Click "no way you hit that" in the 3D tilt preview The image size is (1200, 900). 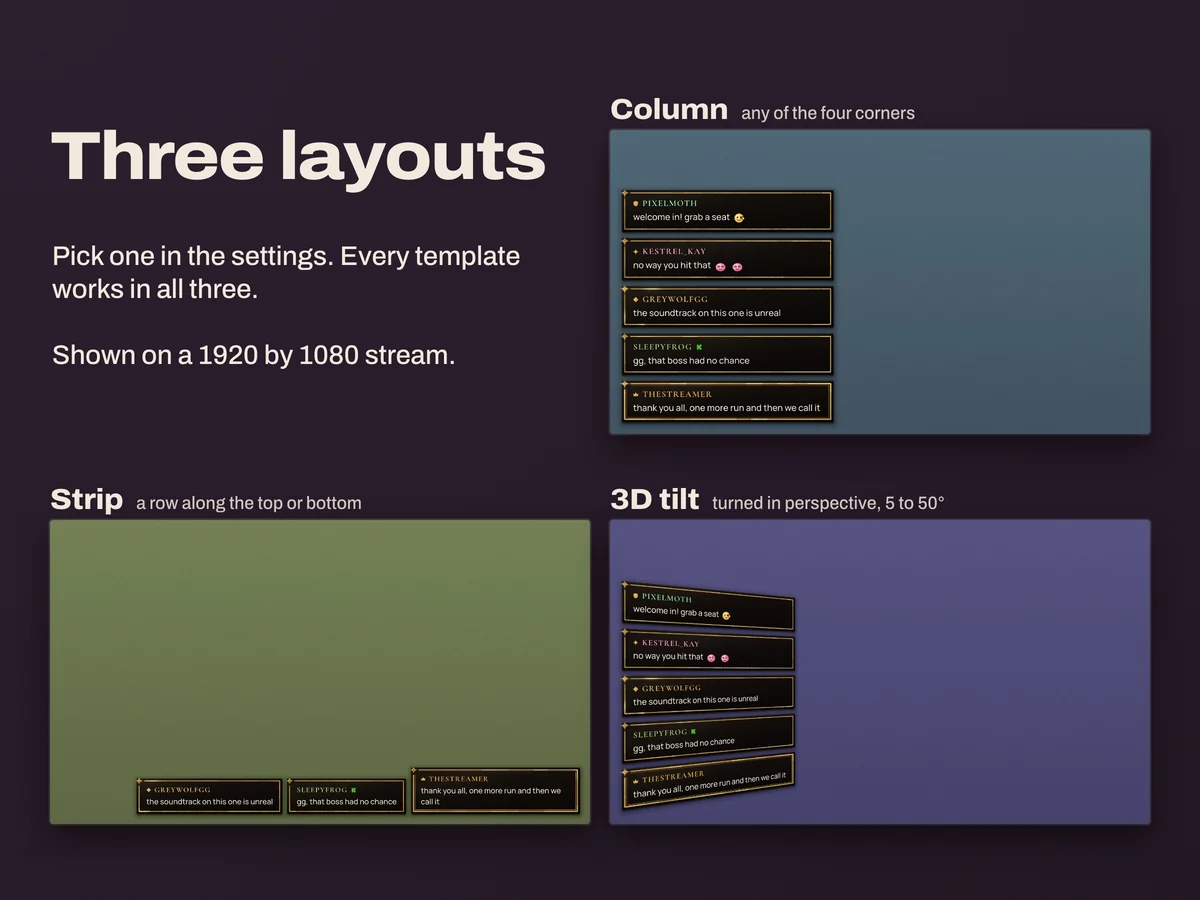pos(668,657)
